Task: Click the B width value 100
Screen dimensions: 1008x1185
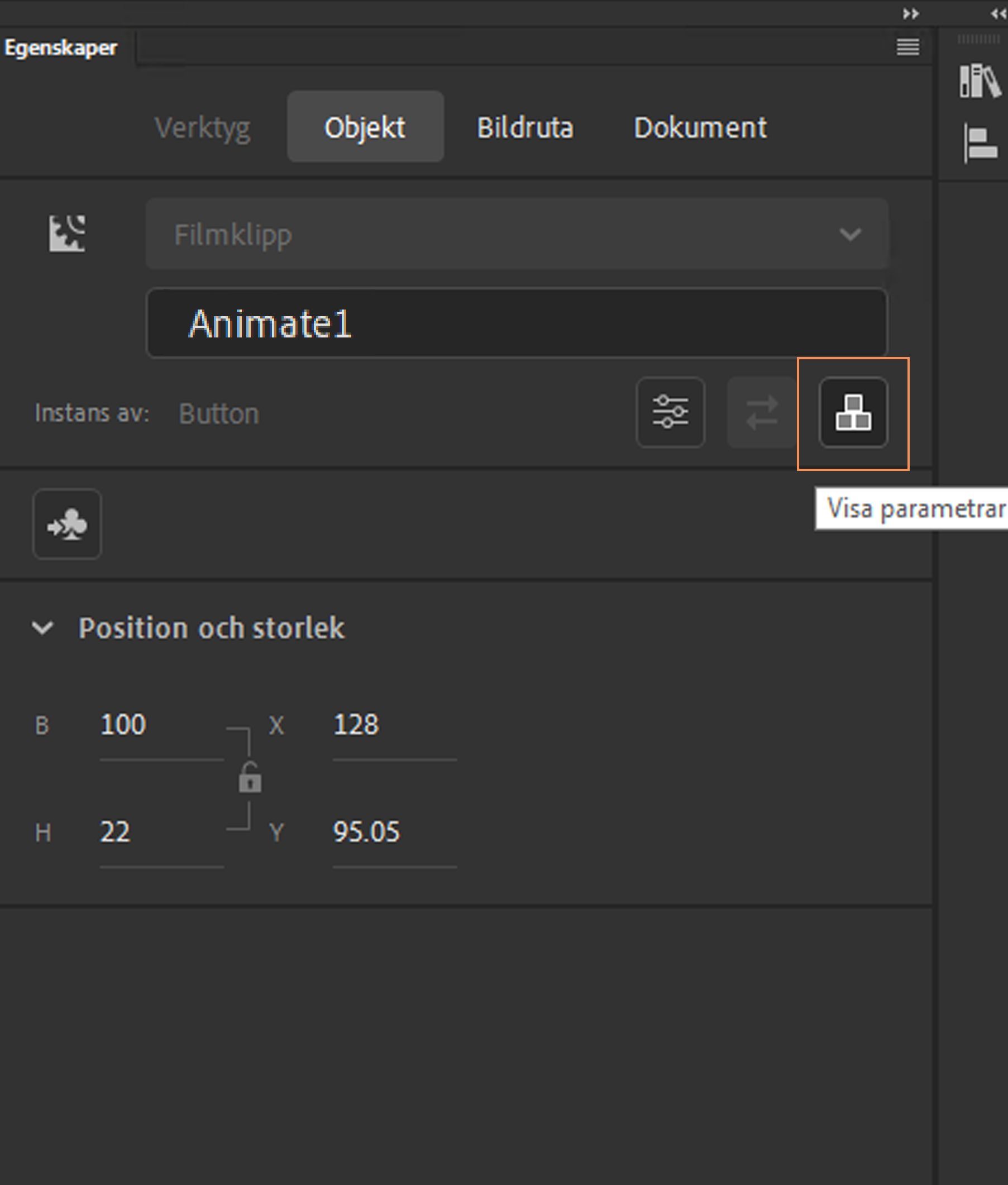Action: tap(123, 725)
